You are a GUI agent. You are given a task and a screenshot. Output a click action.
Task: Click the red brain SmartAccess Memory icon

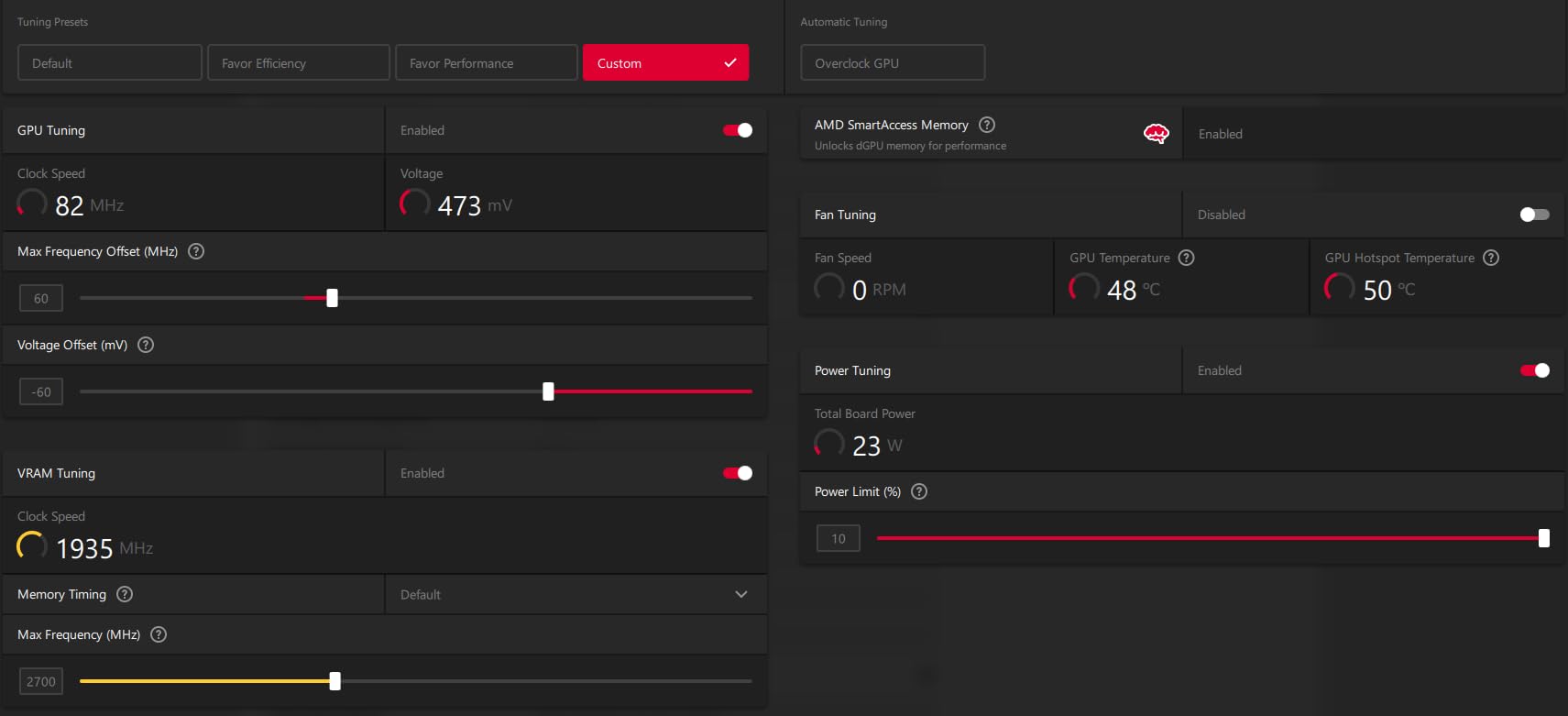click(1156, 134)
